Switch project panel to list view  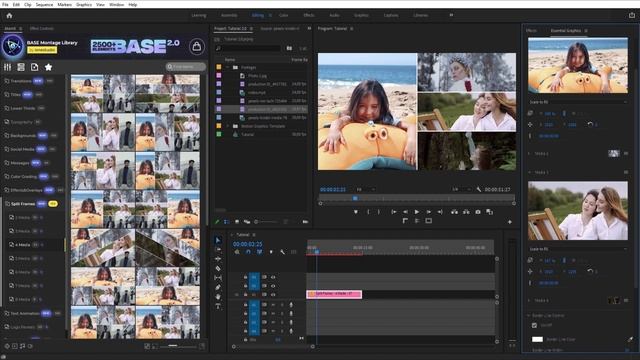[x=226, y=222]
